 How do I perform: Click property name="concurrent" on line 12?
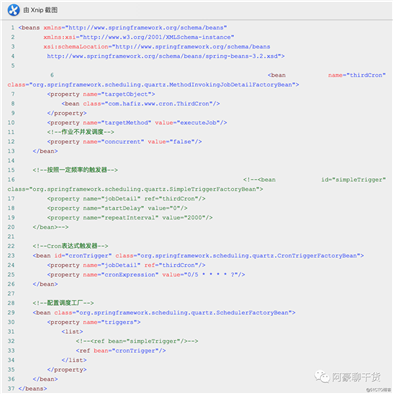pos(124,142)
